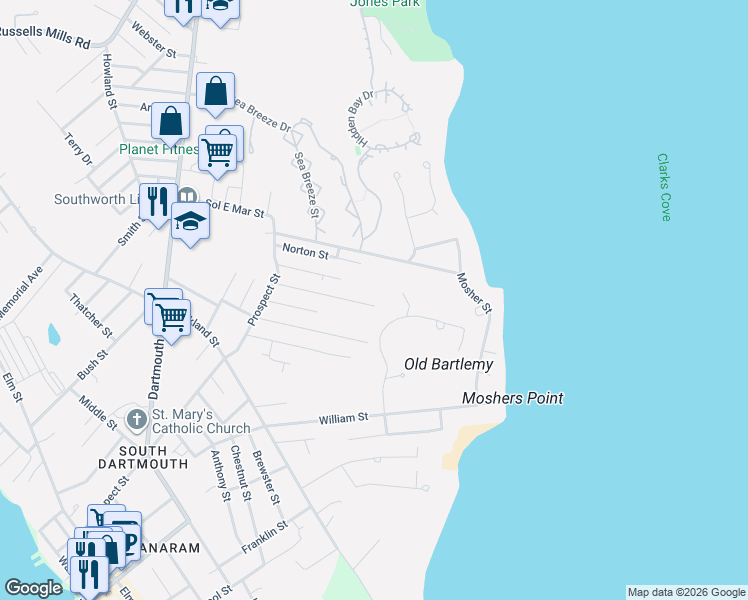Open the frontmost restaurant marker beside Google logo
The width and height of the screenshot is (748, 600).
[89, 576]
